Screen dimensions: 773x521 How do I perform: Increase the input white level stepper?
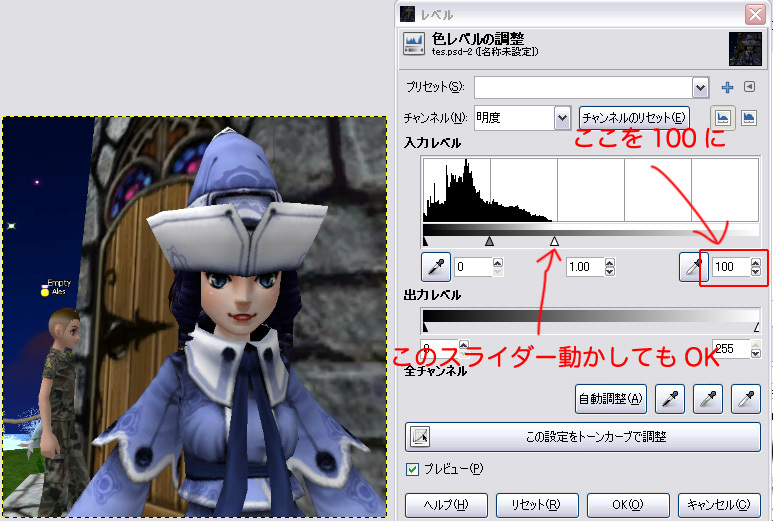pos(756,262)
